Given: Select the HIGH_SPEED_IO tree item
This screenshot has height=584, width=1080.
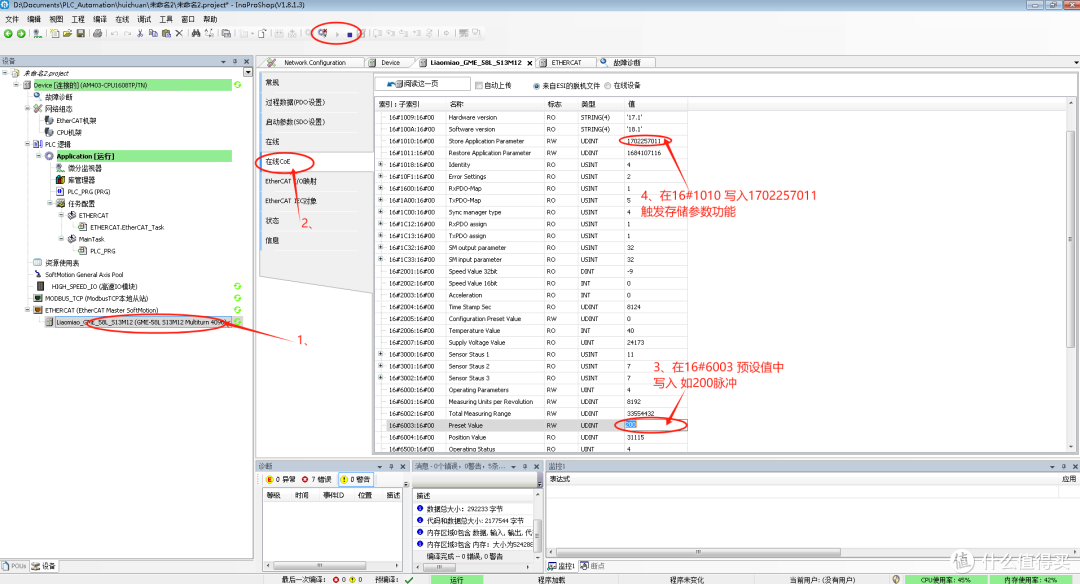Looking at the screenshot, I should point(94,286).
